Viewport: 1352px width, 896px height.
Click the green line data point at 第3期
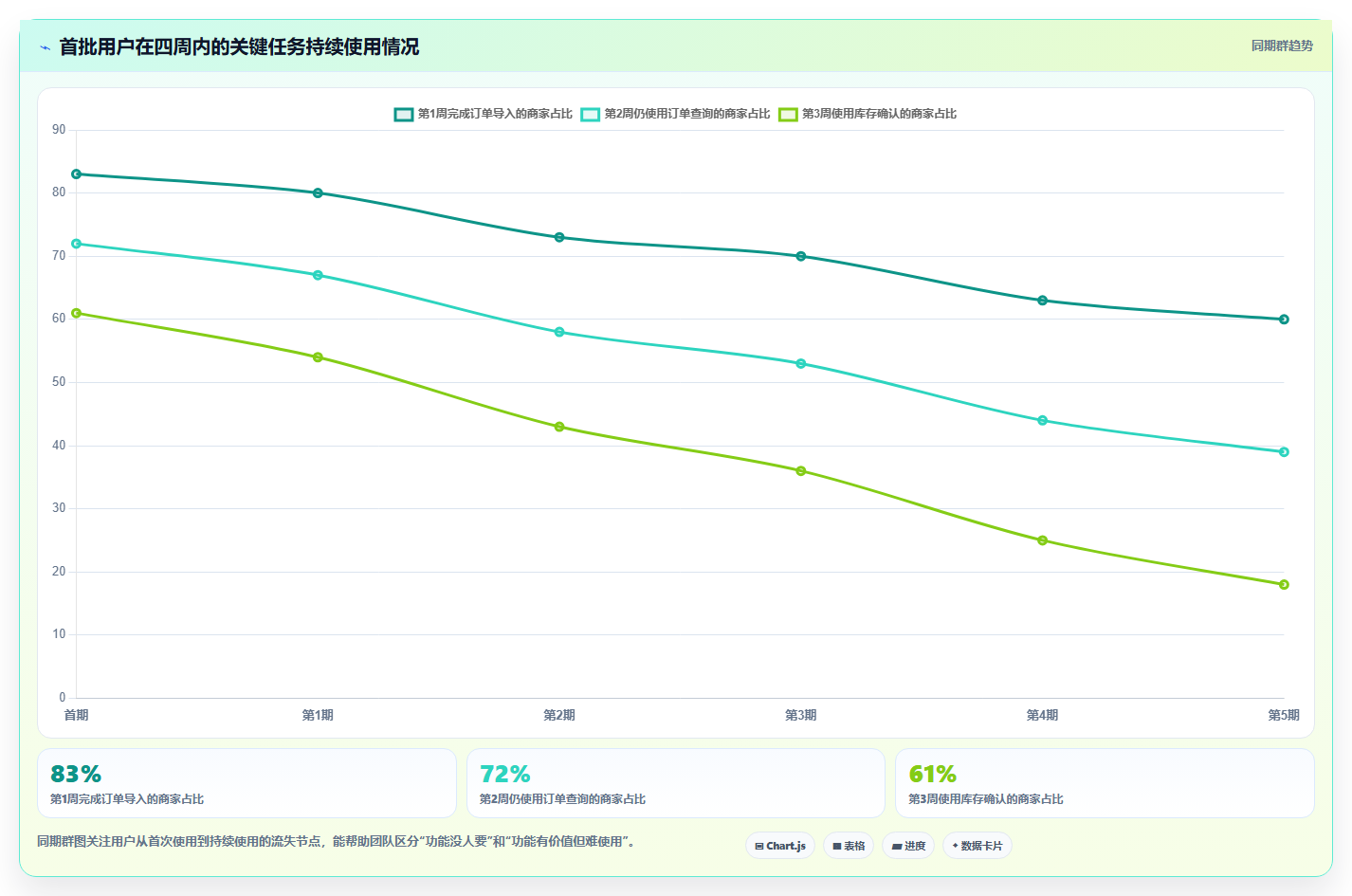pyautogui.click(x=801, y=471)
